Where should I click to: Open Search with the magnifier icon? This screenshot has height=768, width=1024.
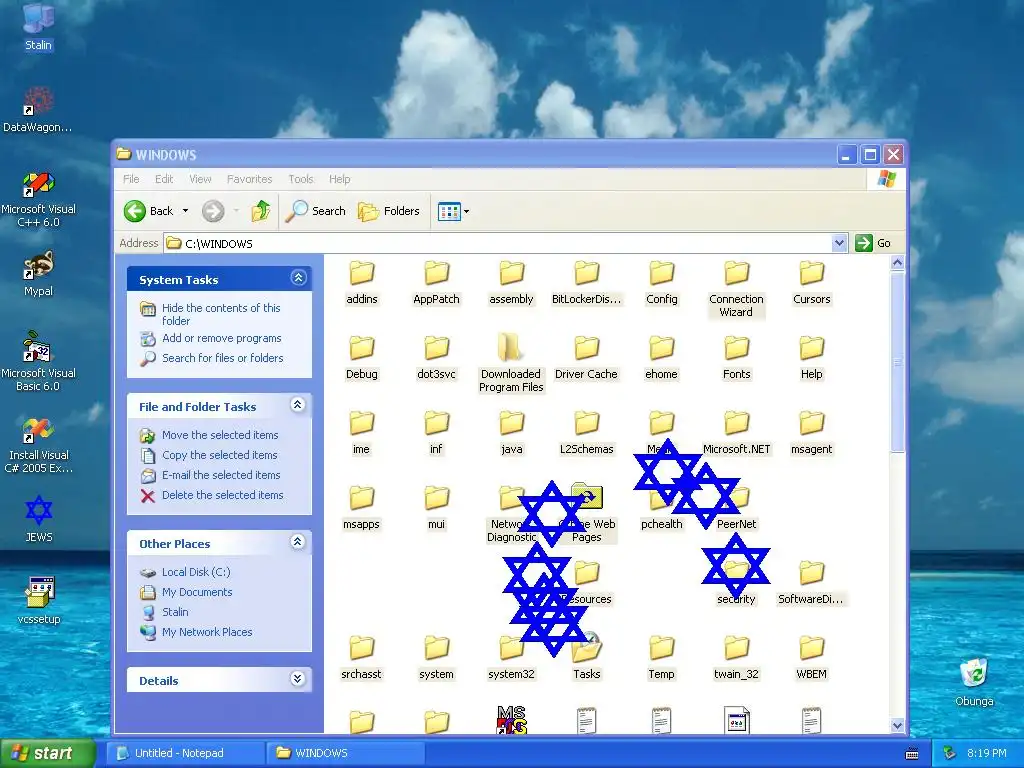click(316, 211)
